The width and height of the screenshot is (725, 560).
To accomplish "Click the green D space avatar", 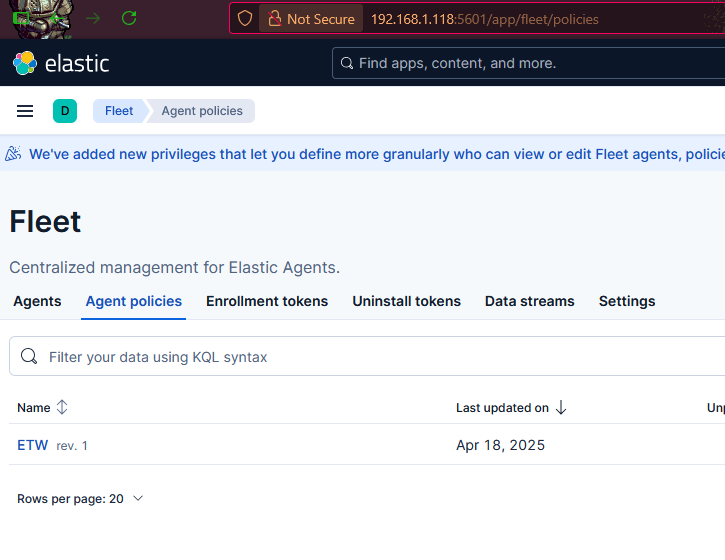I will [65, 111].
